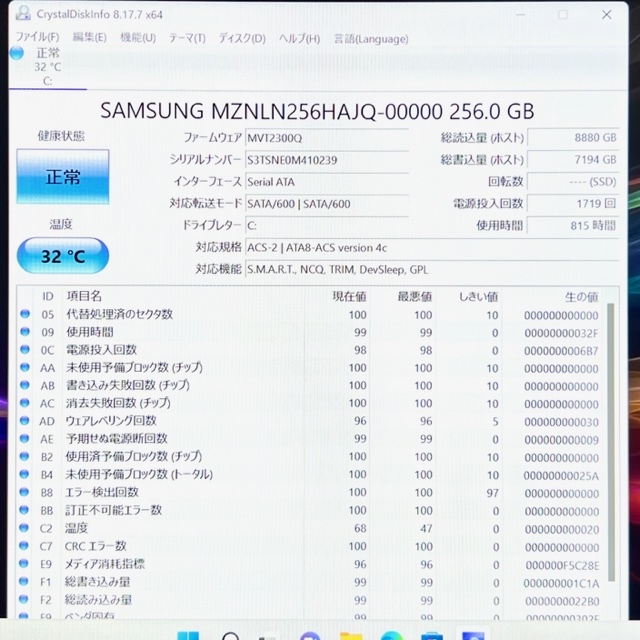Select row 使用済予備ブロック数 (チップ)
640x640 pixels.
click(x=310, y=457)
